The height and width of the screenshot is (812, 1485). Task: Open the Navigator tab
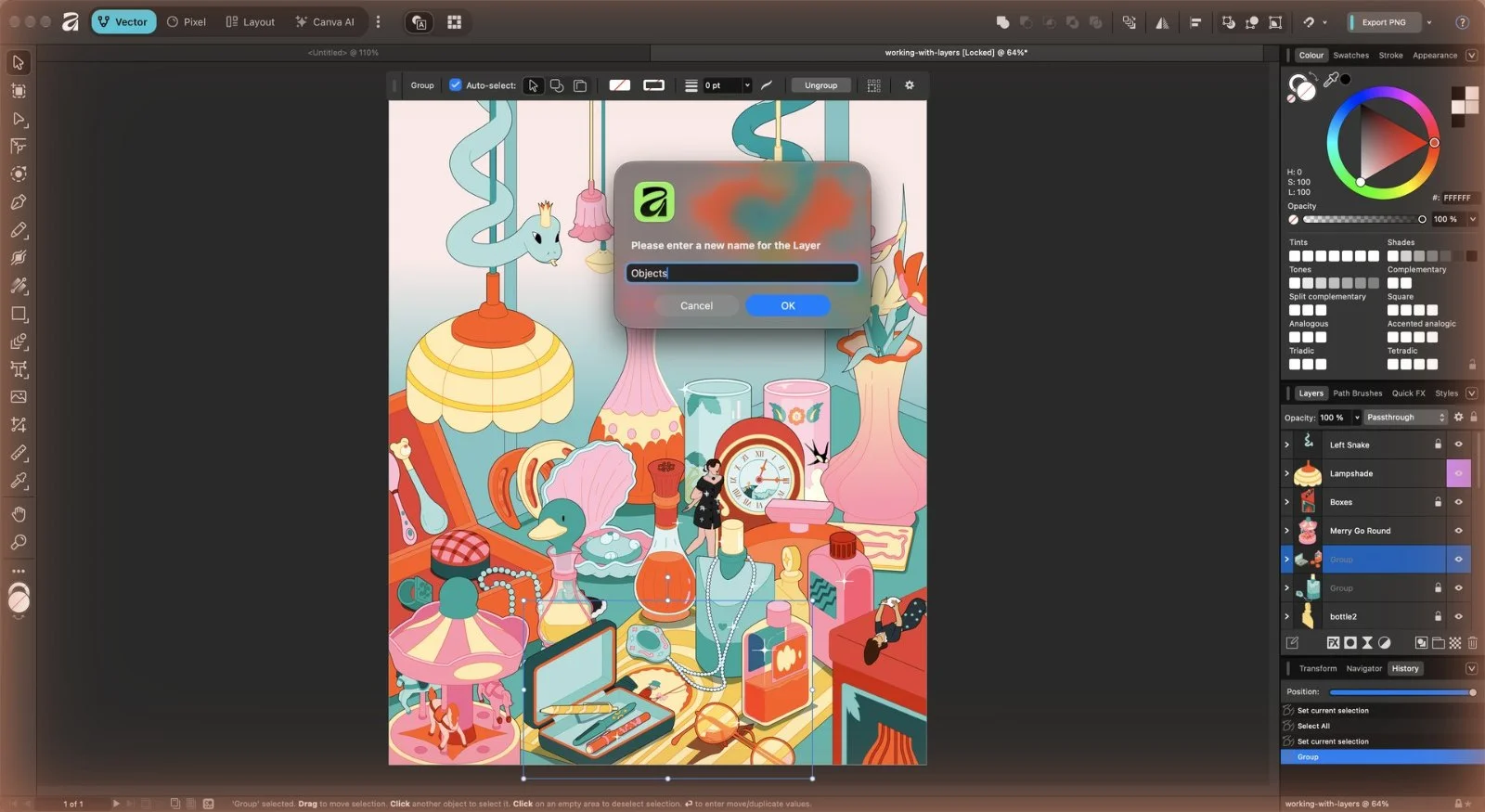point(1363,668)
